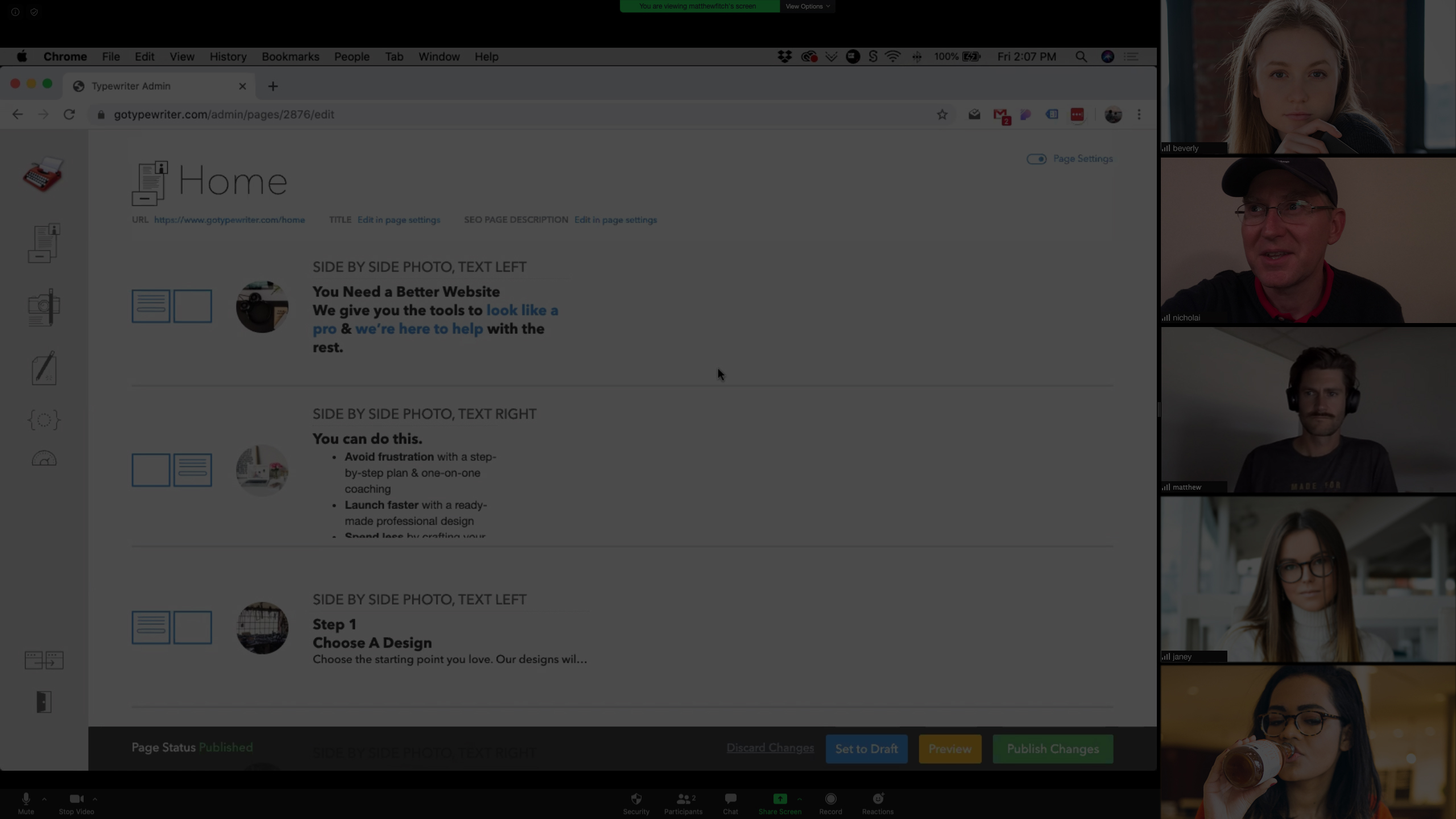Open the pages icon in sidebar

click(44, 243)
